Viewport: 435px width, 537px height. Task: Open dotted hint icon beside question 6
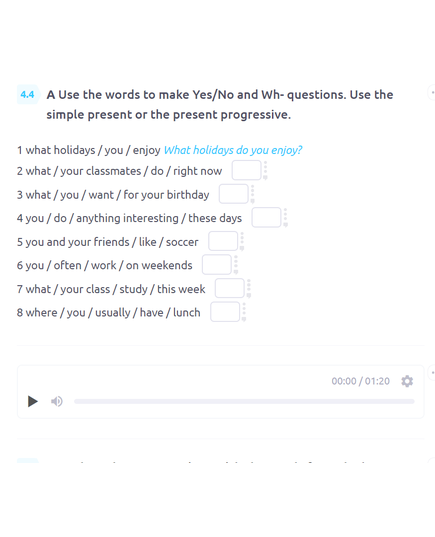point(236,264)
